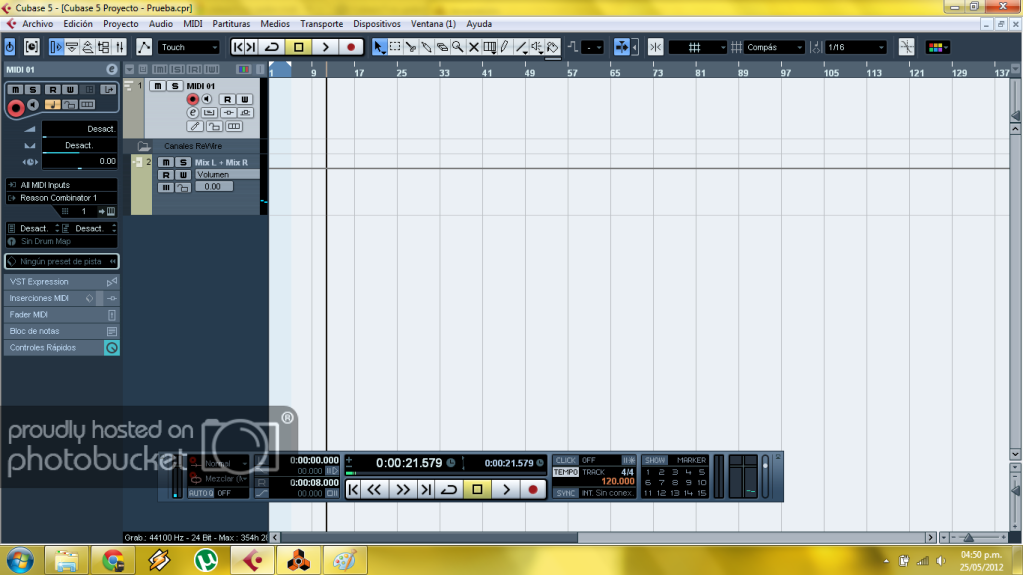Select the Split scissors tool
This screenshot has height=575, width=1023.
click(410, 47)
